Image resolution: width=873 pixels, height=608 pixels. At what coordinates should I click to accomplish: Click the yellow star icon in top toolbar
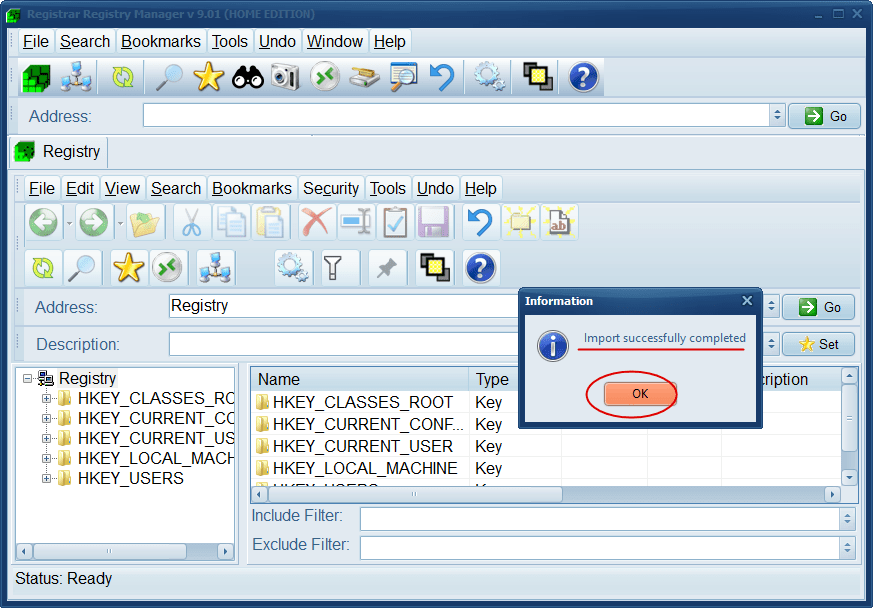pyautogui.click(x=208, y=77)
